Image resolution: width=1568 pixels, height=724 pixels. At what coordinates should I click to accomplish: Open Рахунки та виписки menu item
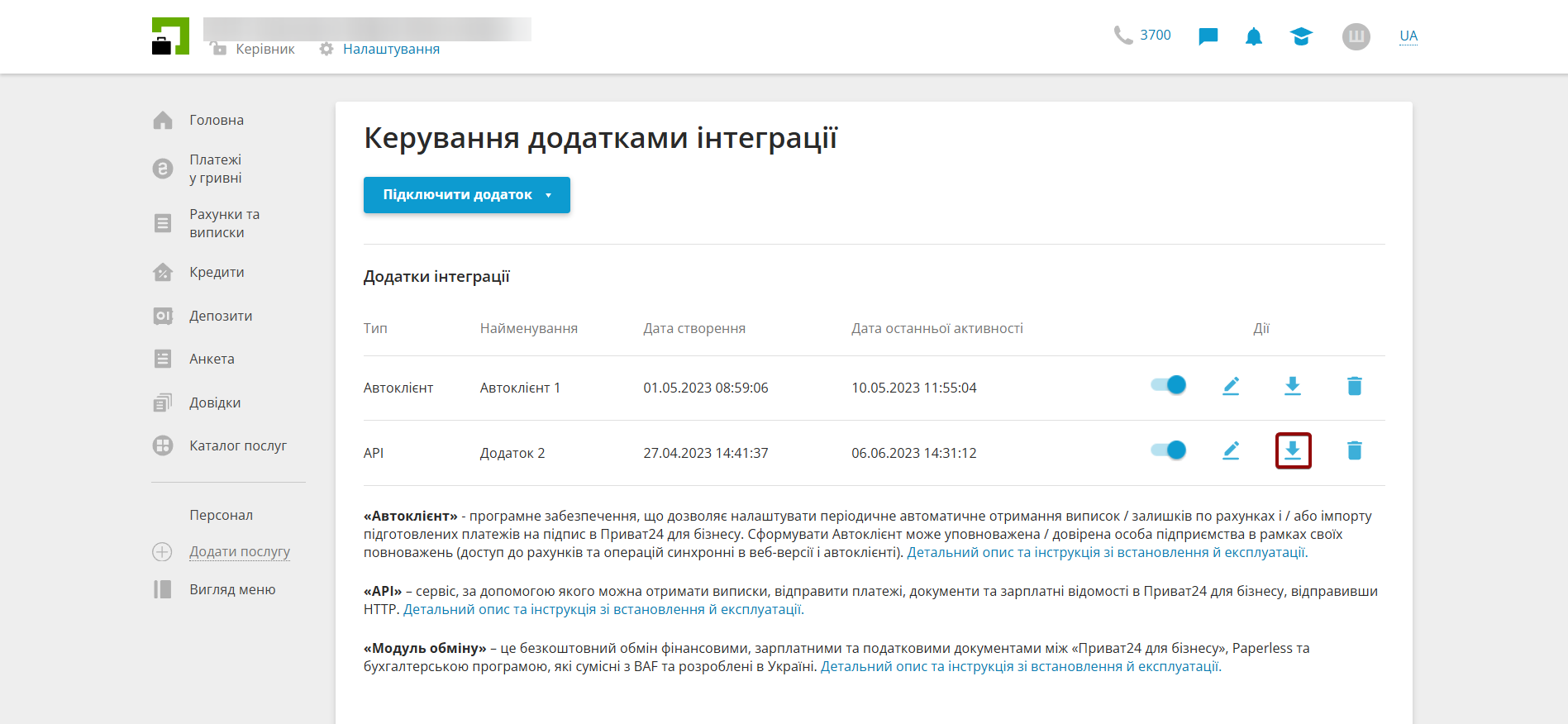pos(225,223)
